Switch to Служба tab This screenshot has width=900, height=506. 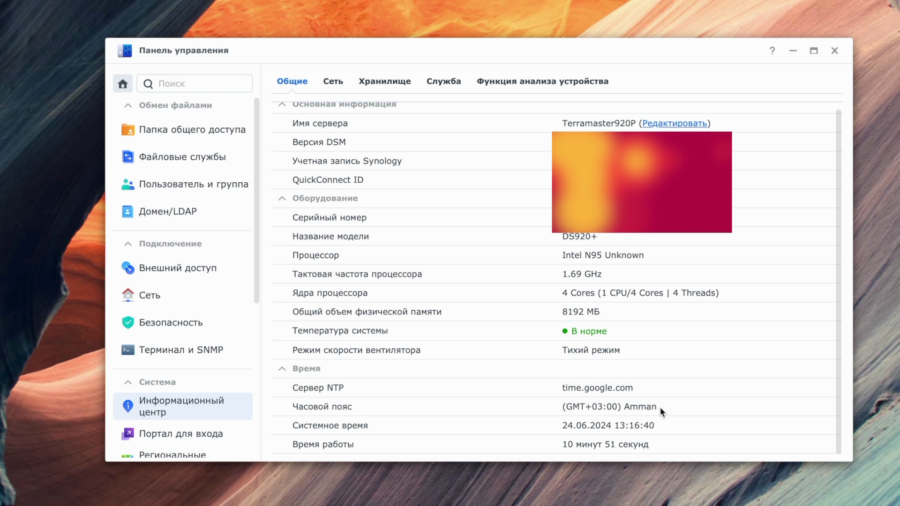click(x=444, y=81)
